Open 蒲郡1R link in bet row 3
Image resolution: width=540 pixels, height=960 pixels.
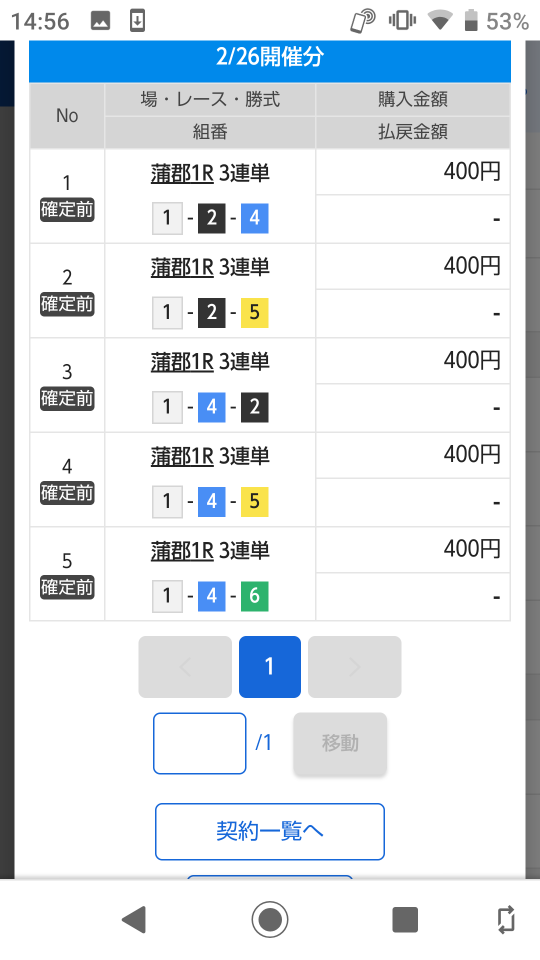click(182, 362)
